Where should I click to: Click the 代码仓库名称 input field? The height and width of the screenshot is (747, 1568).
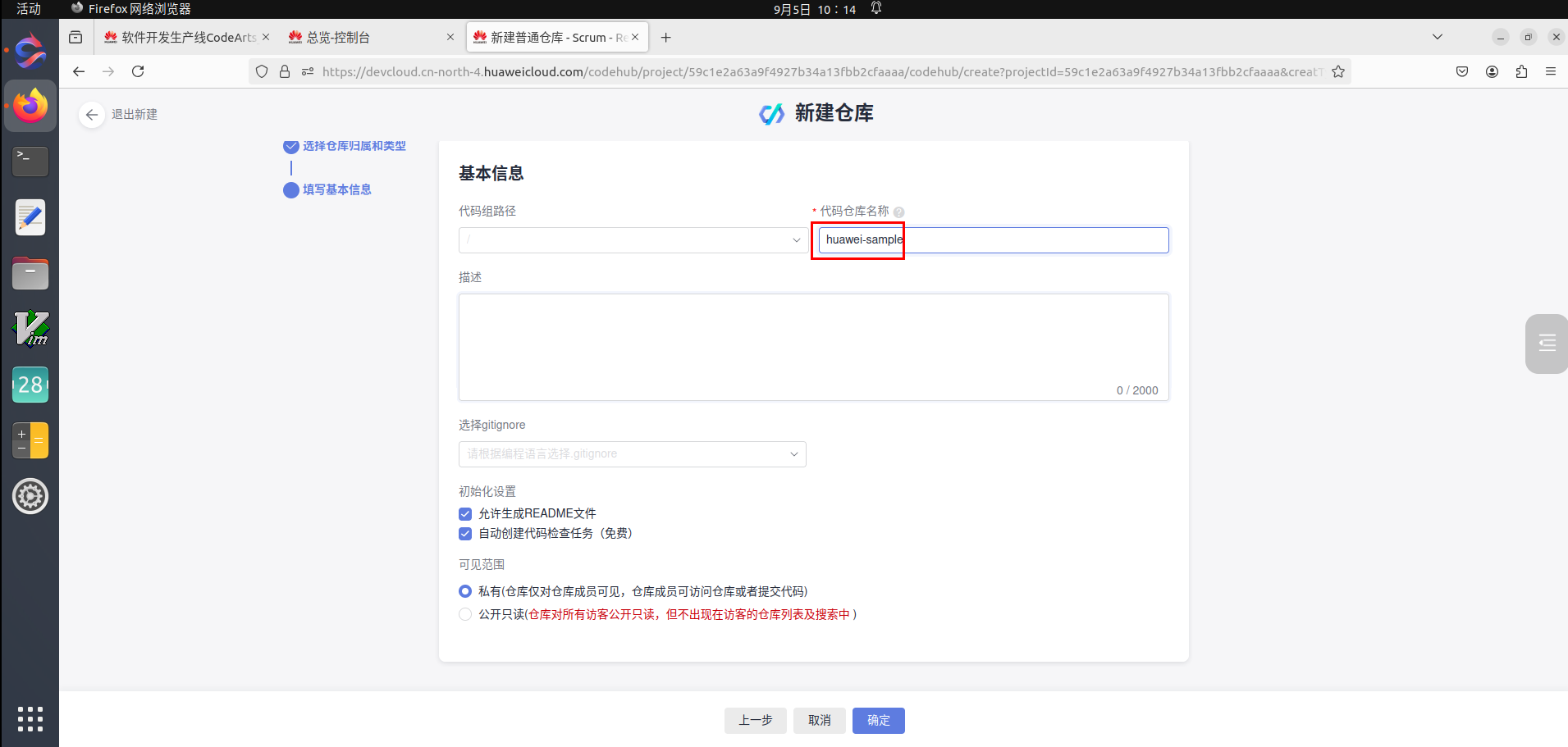[994, 240]
